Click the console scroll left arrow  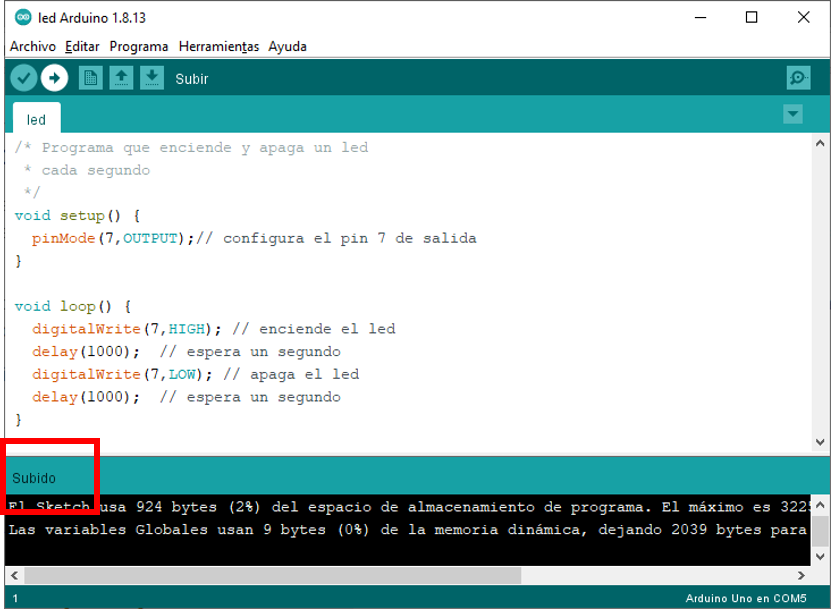click(x=13, y=576)
